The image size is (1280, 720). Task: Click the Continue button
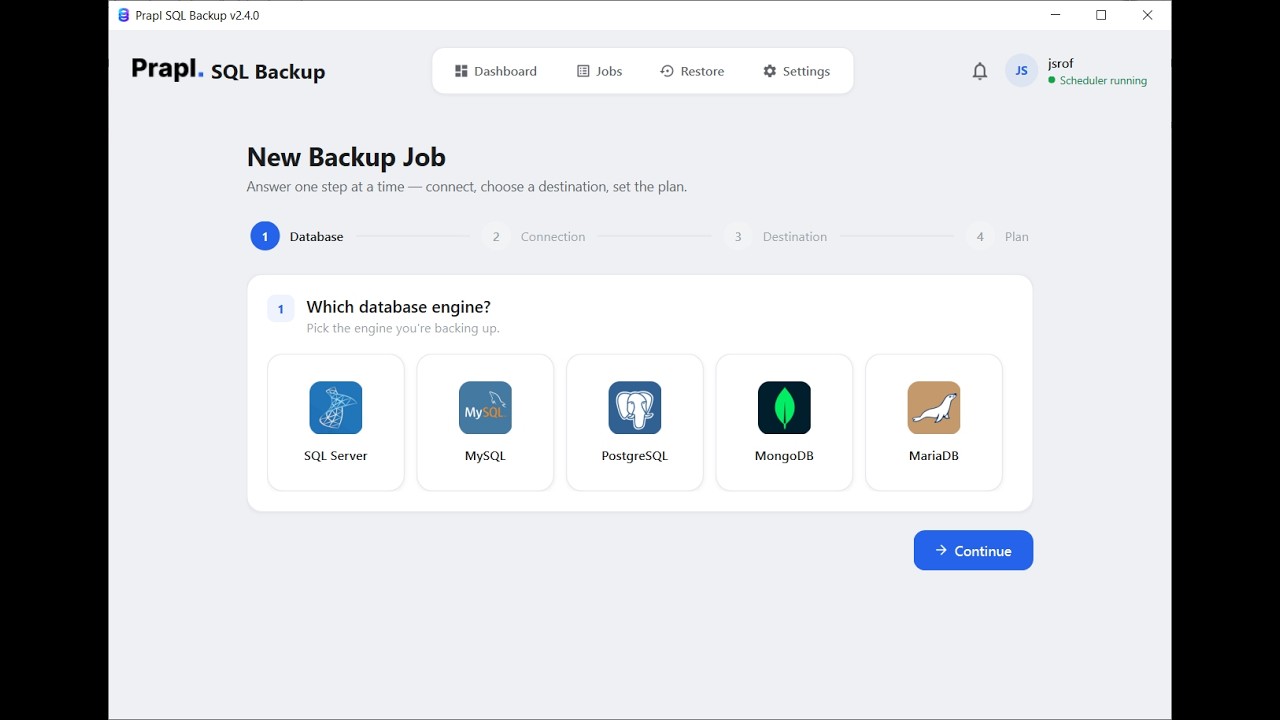(x=973, y=551)
